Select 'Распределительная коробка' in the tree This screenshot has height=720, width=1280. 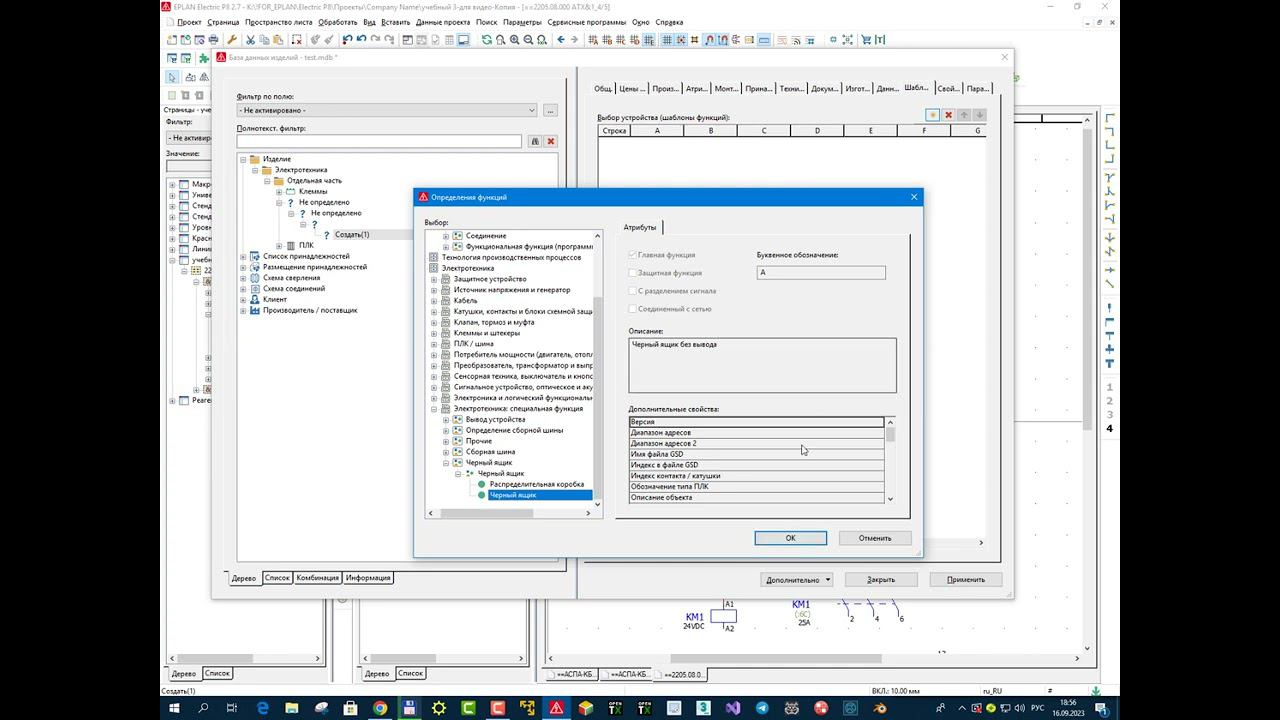[536, 484]
